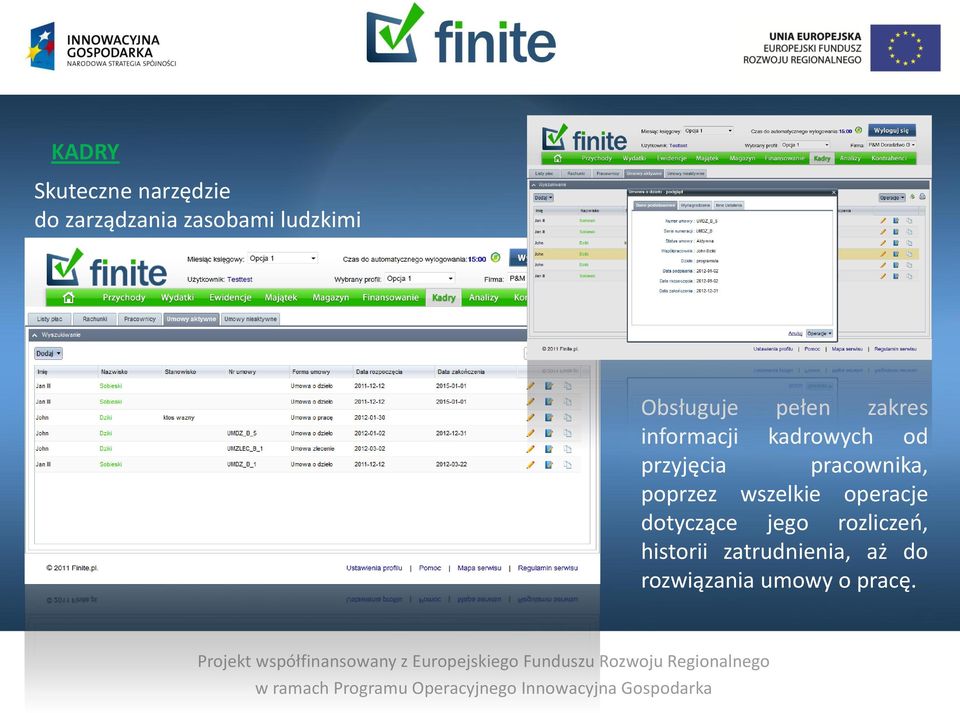Screen dimensions: 960x713
Task: Collapse Wyszukiwanie panel in screenshot with dialog
Action: coord(533,184)
